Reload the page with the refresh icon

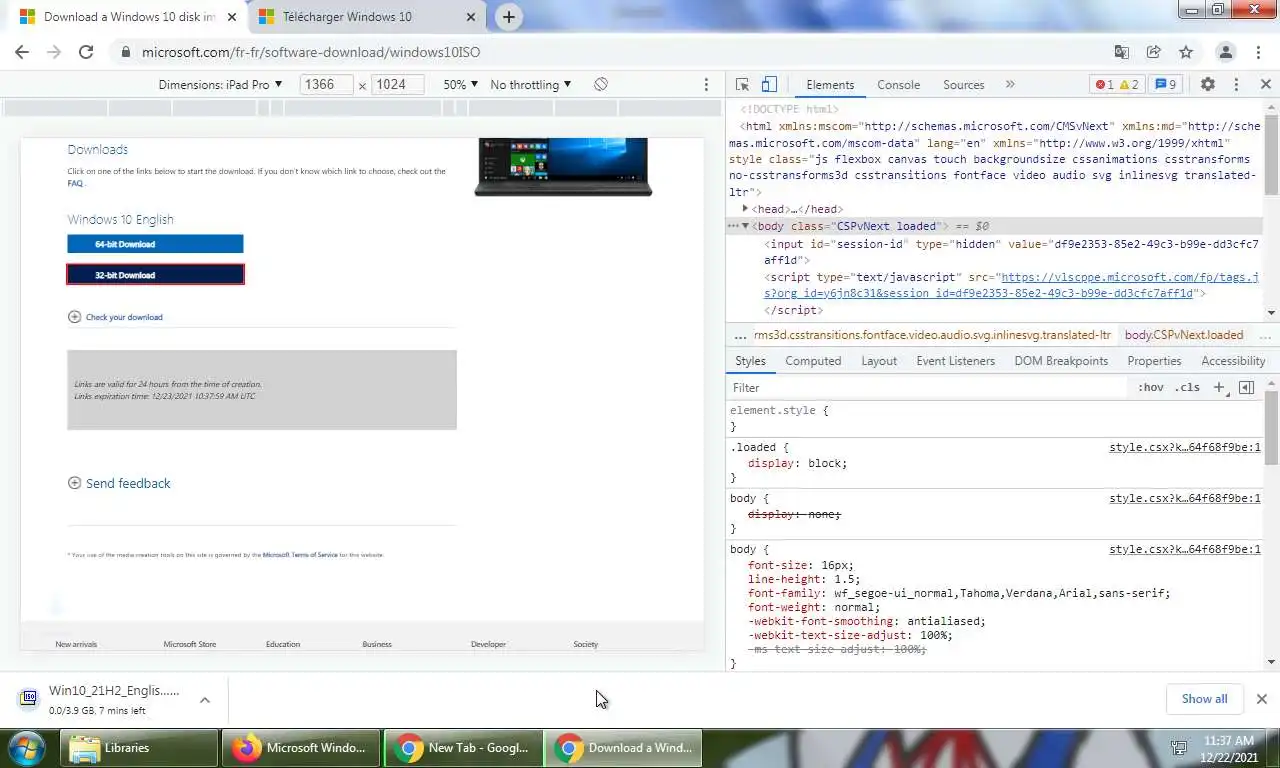click(86, 52)
